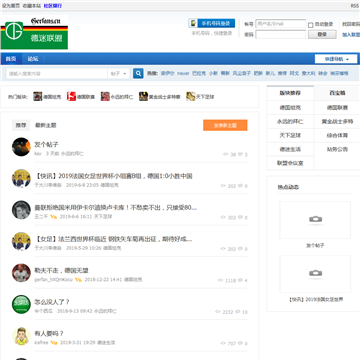Click the hot search keyword 意大利
The height and width of the screenshot is (360, 360).
click(308, 73)
